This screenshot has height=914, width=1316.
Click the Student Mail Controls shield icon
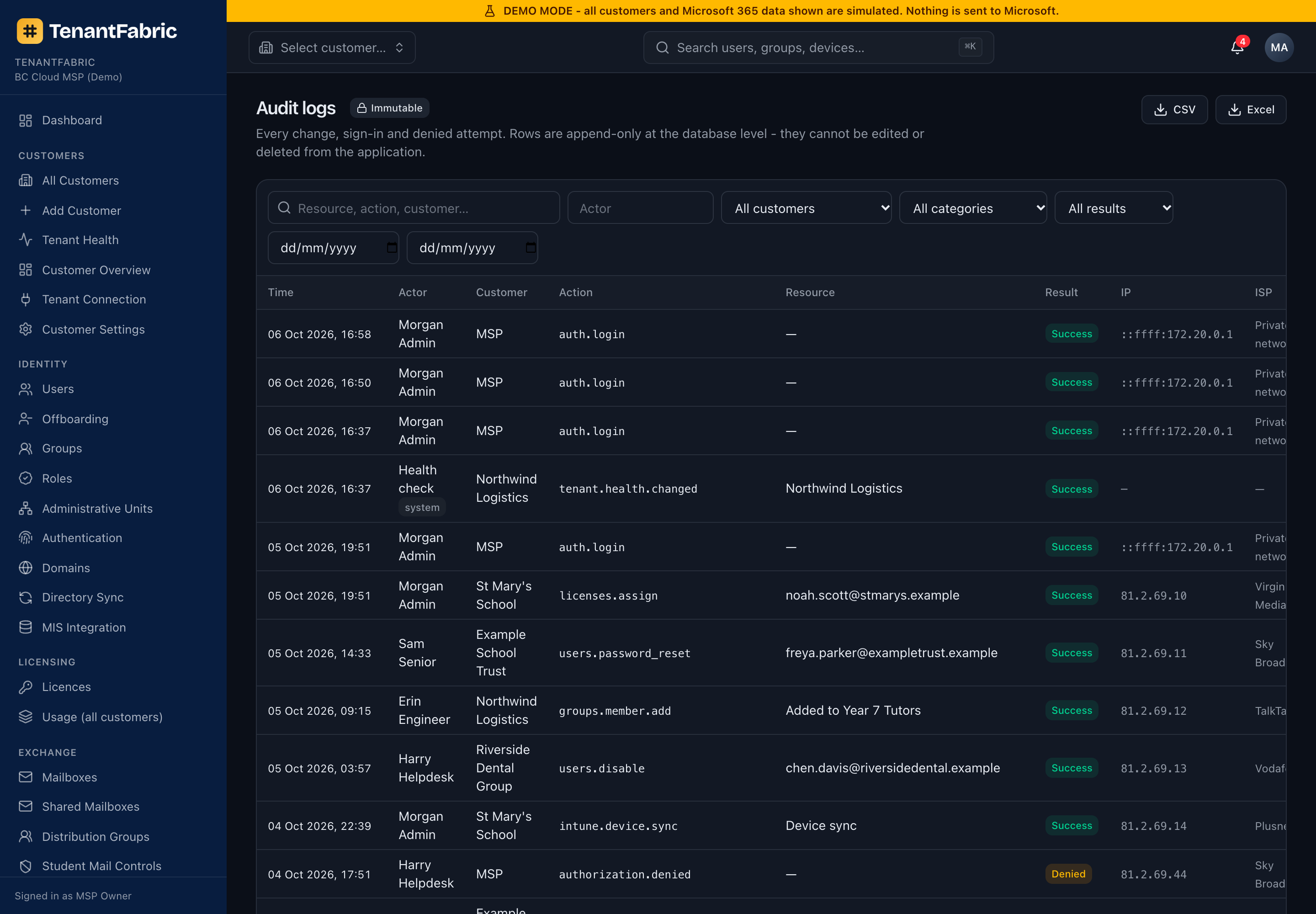click(25, 866)
